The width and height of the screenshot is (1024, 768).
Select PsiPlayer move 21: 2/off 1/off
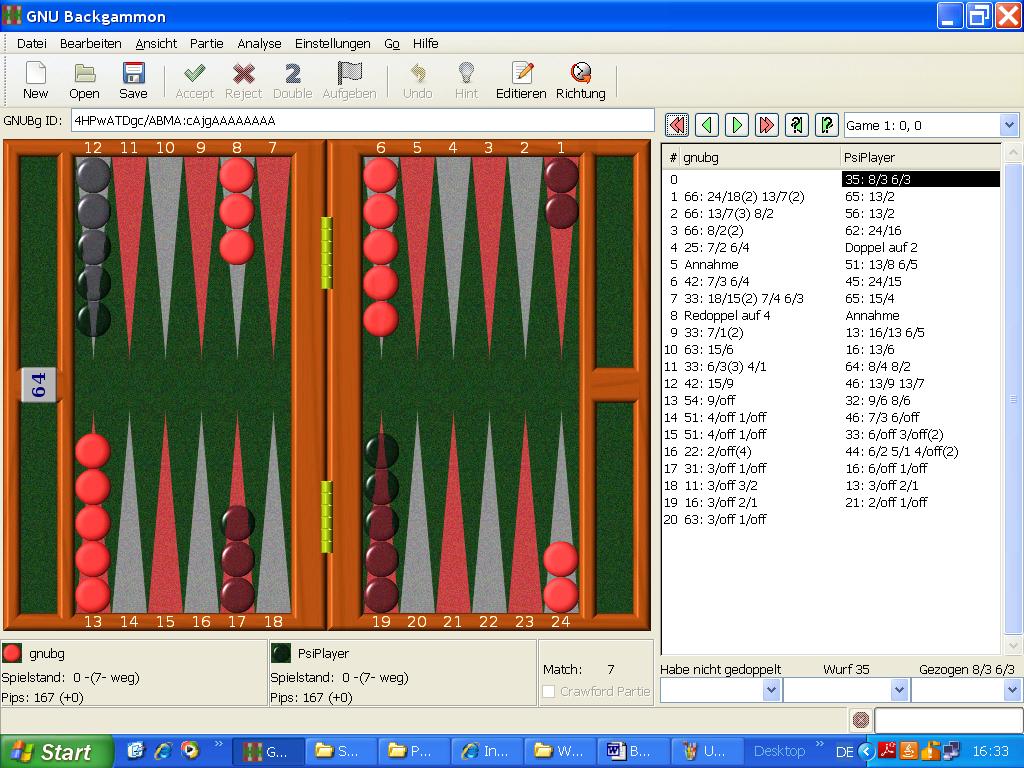click(886, 502)
